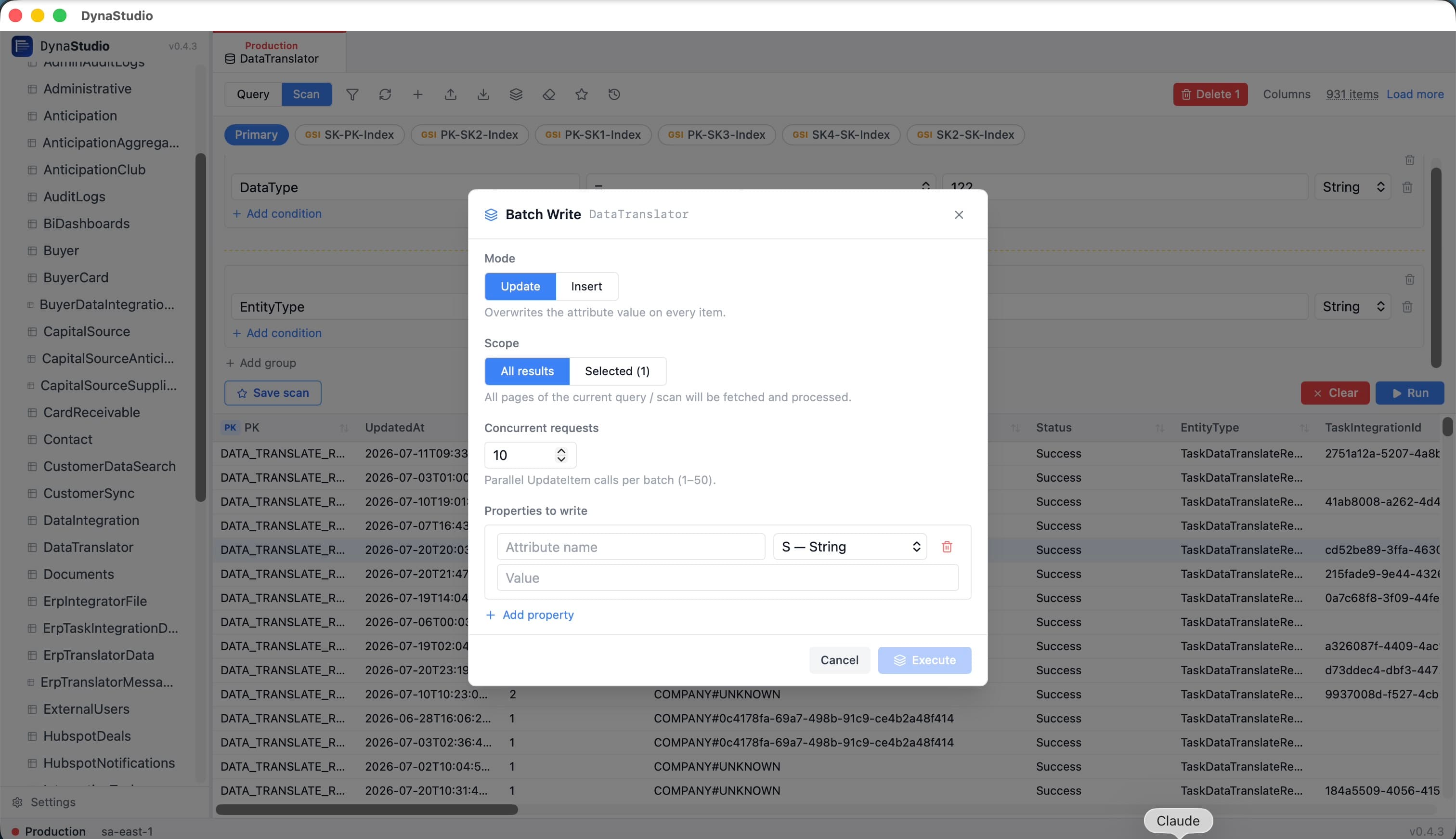Select GSI PK-SK2-Index pill
1456x839 pixels.
(469, 135)
